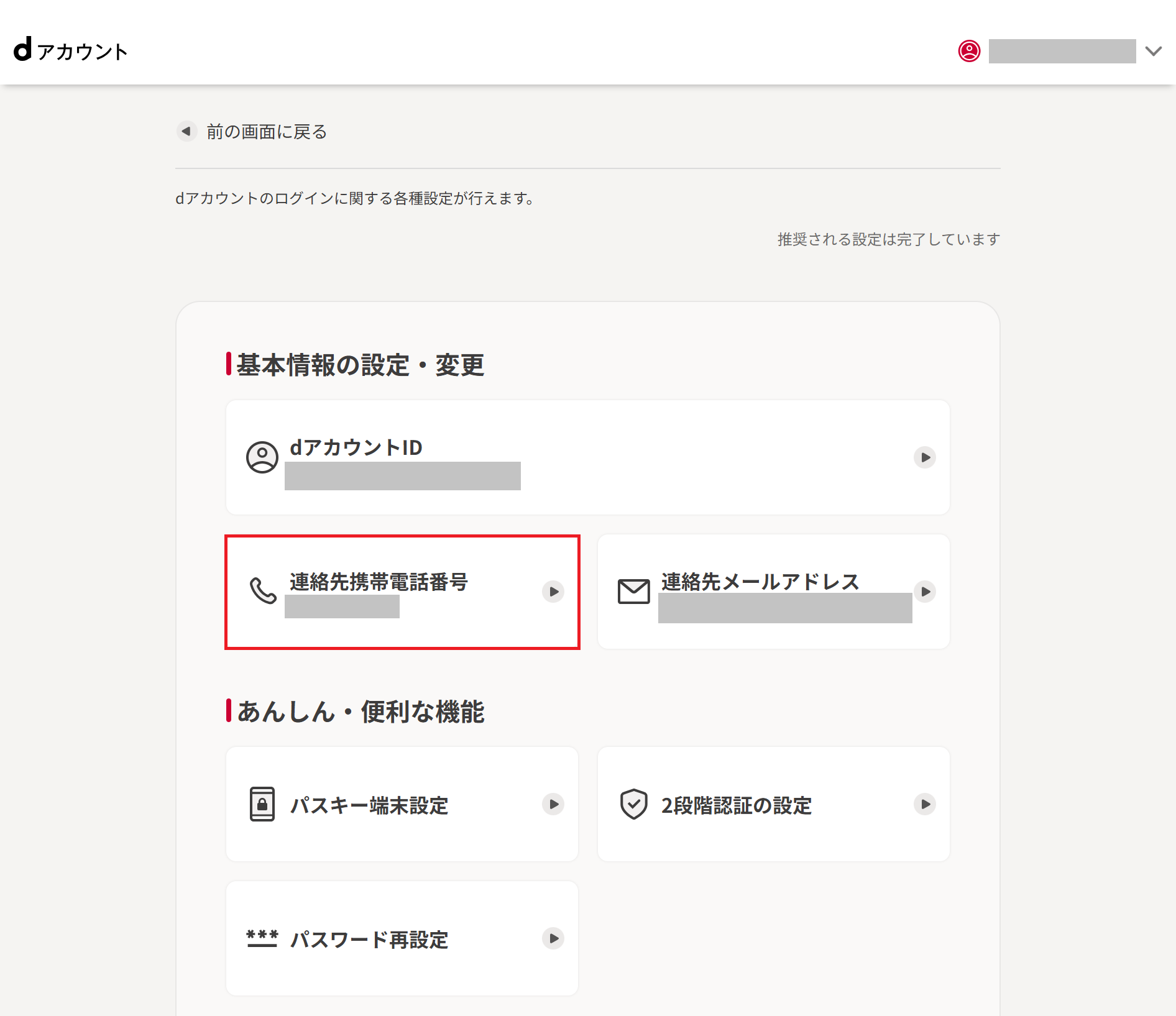The height and width of the screenshot is (1016, 1176).
Task: Click the asterisks icon for パスワード再設定
Action: [262, 938]
